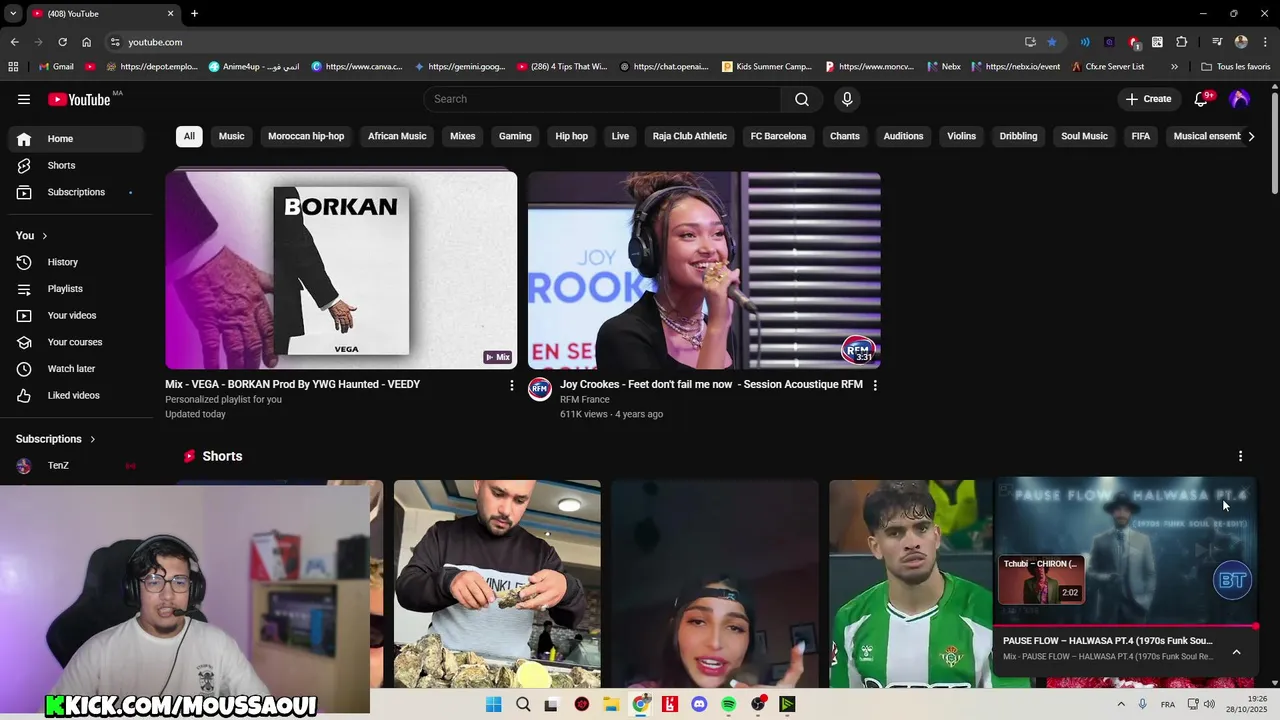This screenshot has width=1280, height=720.
Task: Open Discord from the taskbar
Action: click(x=699, y=704)
